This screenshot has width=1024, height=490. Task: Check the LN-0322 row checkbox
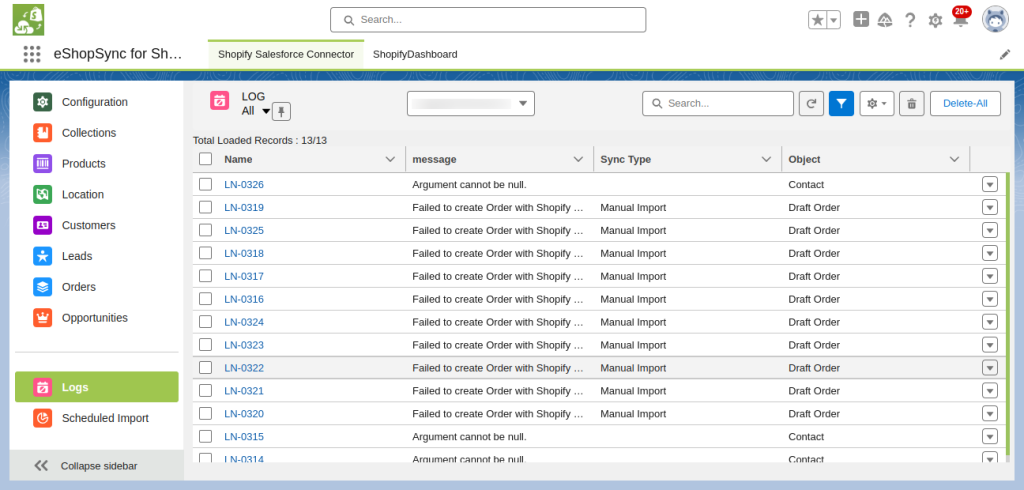coord(206,367)
